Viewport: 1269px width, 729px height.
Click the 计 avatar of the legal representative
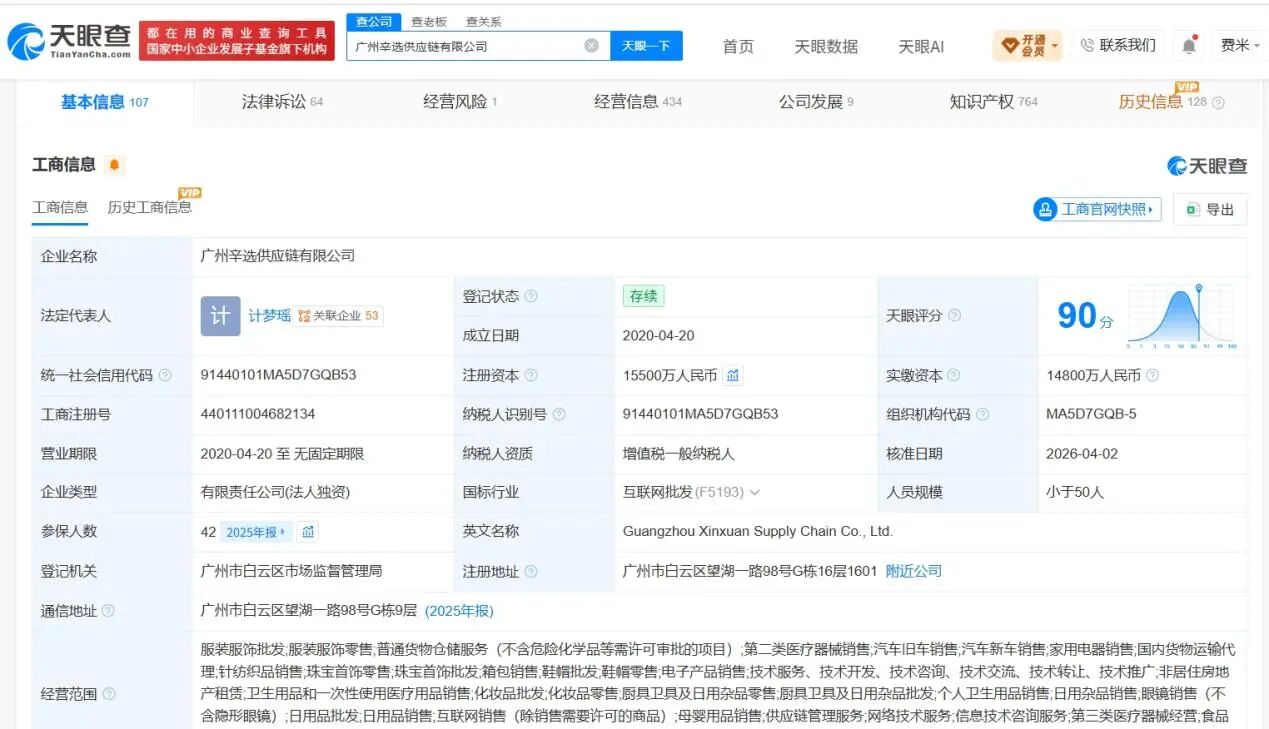click(220, 315)
